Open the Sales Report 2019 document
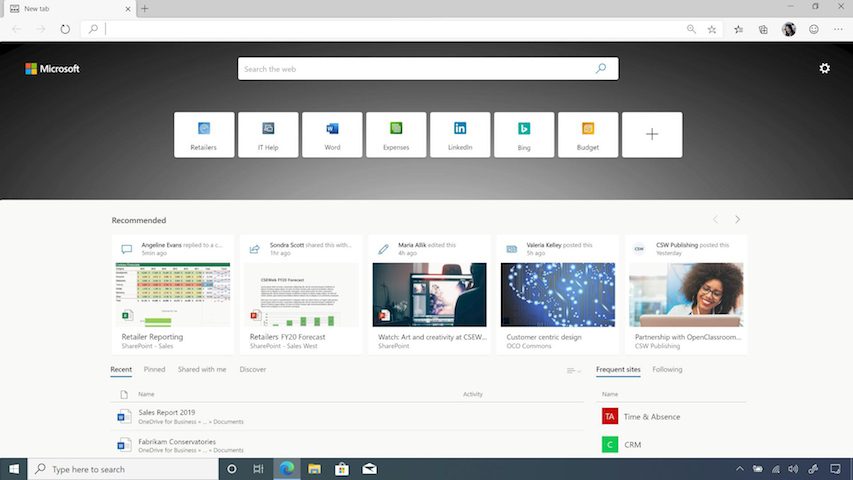Viewport: 853px width, 480px height. pyautogui.click(x=167, y=412)
